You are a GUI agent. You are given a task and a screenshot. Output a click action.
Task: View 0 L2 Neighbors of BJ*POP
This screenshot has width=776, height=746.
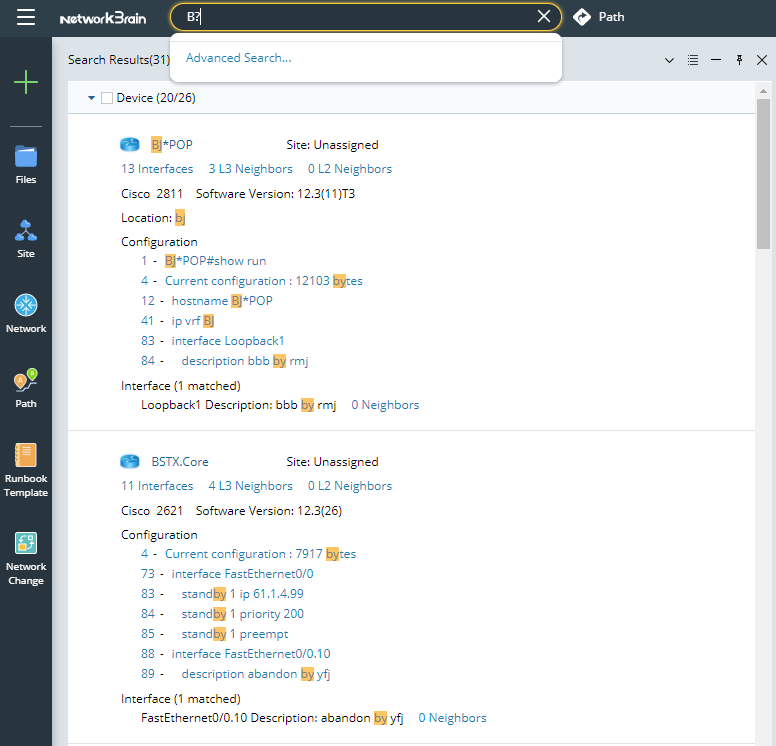tap(350, 169)
